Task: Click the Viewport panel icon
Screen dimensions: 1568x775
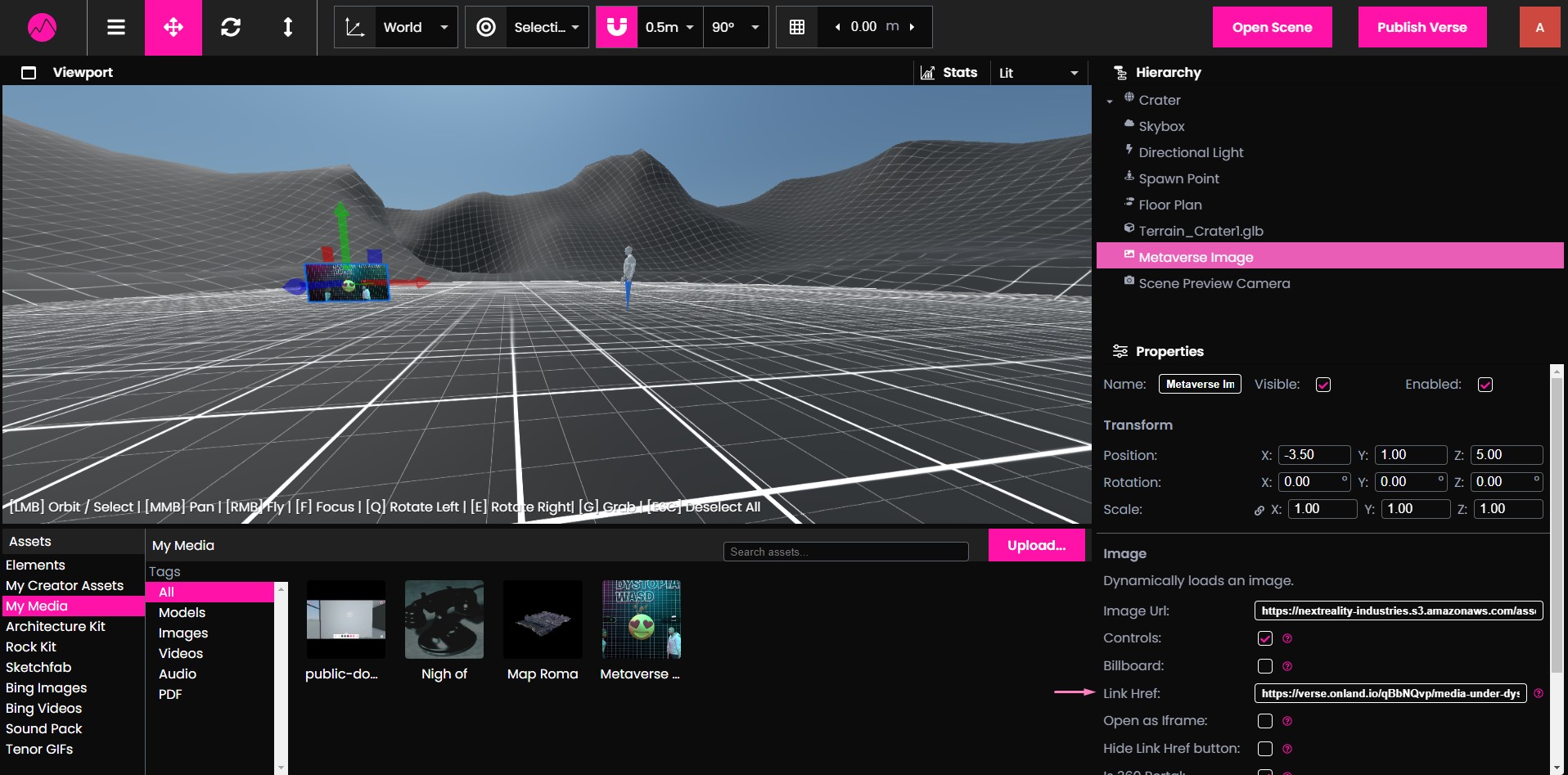Action: (29, 73)
